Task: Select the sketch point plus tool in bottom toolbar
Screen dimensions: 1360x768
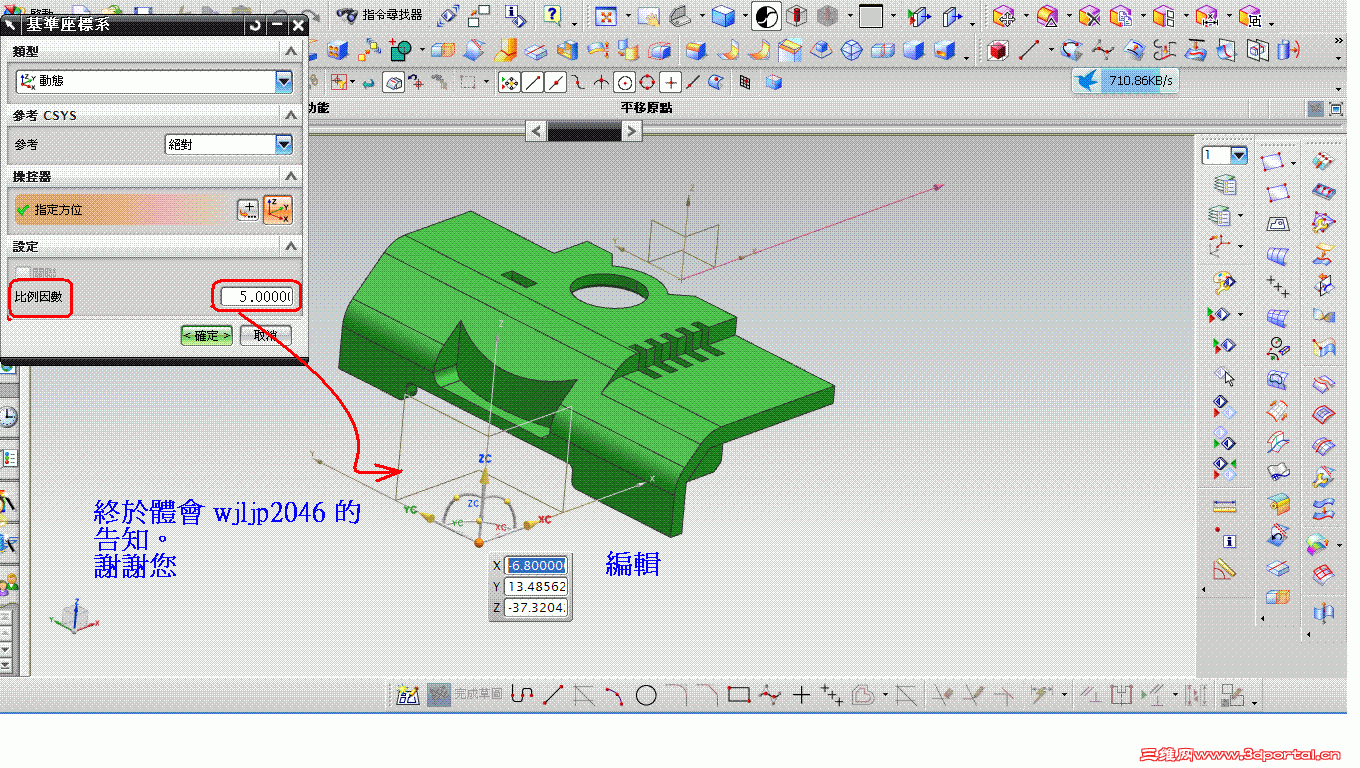Action: click(801, 695)
